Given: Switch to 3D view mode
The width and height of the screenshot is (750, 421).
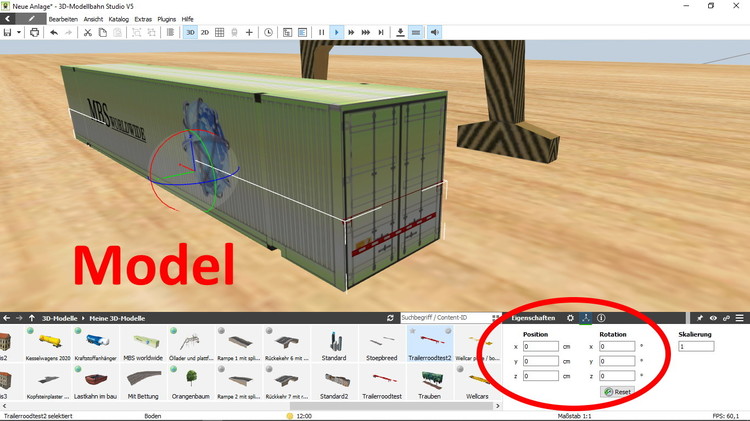Looking at the screenshot, I should pyautogui.click(x=190, y=33).
